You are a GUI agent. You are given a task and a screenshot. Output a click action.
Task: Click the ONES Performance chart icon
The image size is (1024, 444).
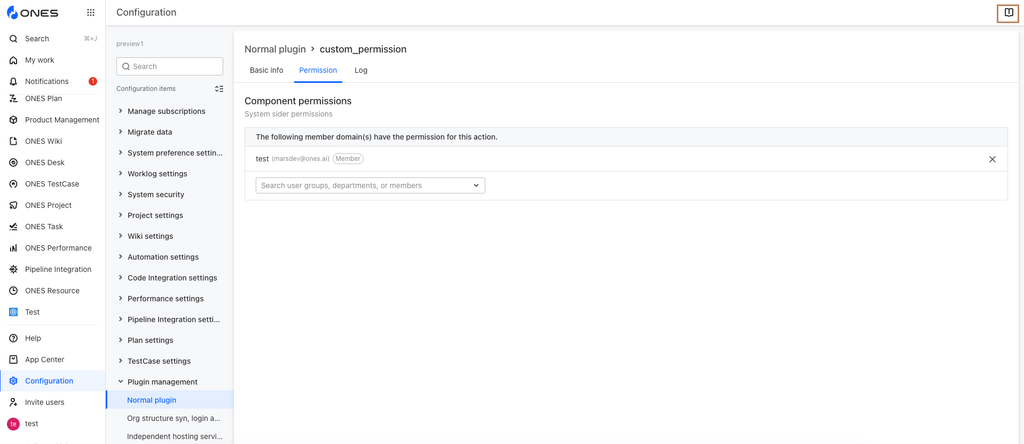tap(13, 248)
